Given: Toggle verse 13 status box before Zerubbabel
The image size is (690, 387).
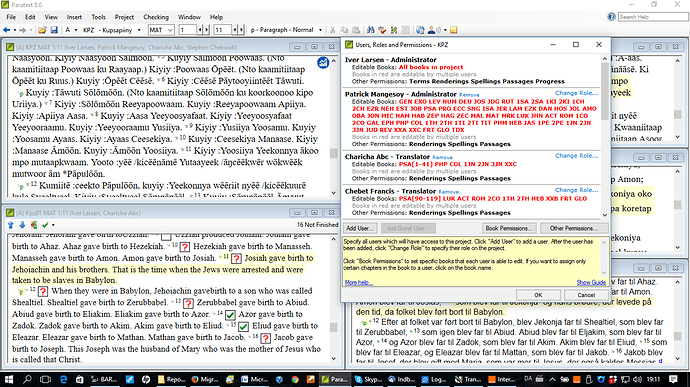Looking at the screenshot, I should point(188,303).
